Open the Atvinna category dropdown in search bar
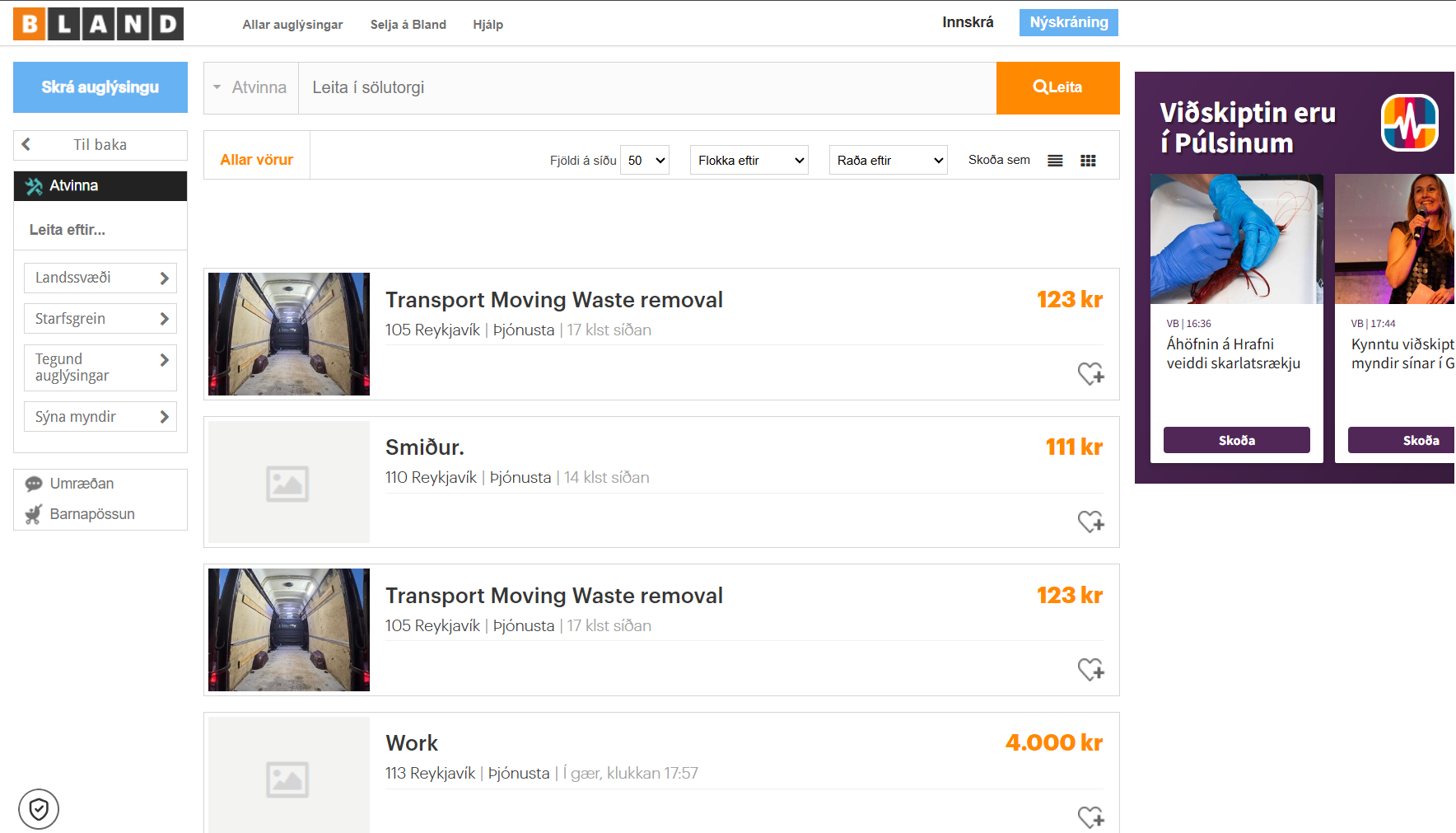This screenshot has width=1456, height=833. tap(251, 87)
